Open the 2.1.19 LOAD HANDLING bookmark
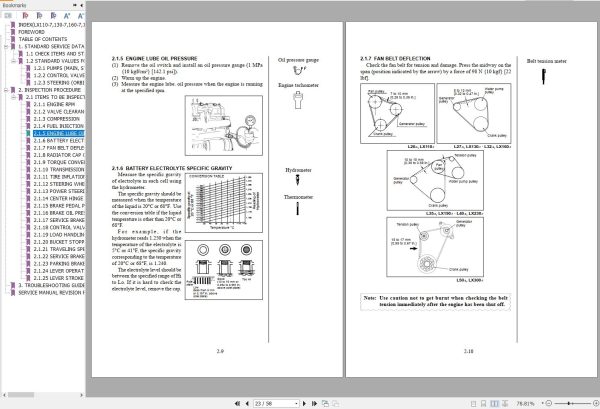The height and width of the screenshot is (409, 600). click(59, 235)
